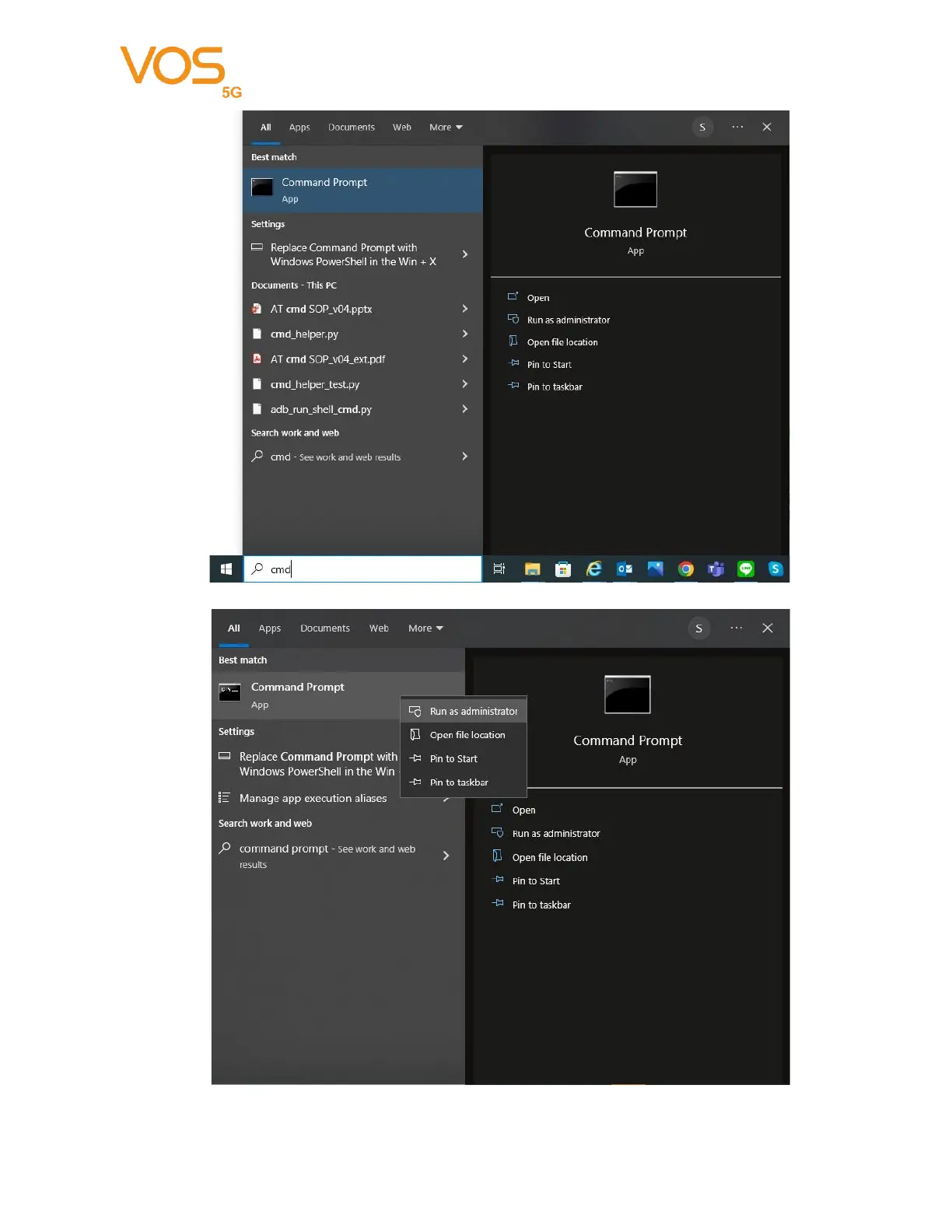Open AT cmd SOP_v04_ext.pdf document result
The image size is (952, 1232).
327,359
